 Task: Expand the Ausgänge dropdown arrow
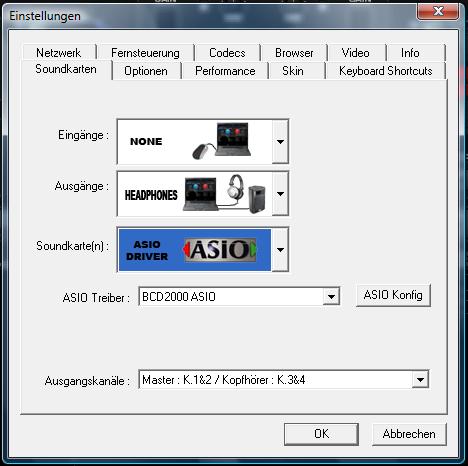coord(280,194)
